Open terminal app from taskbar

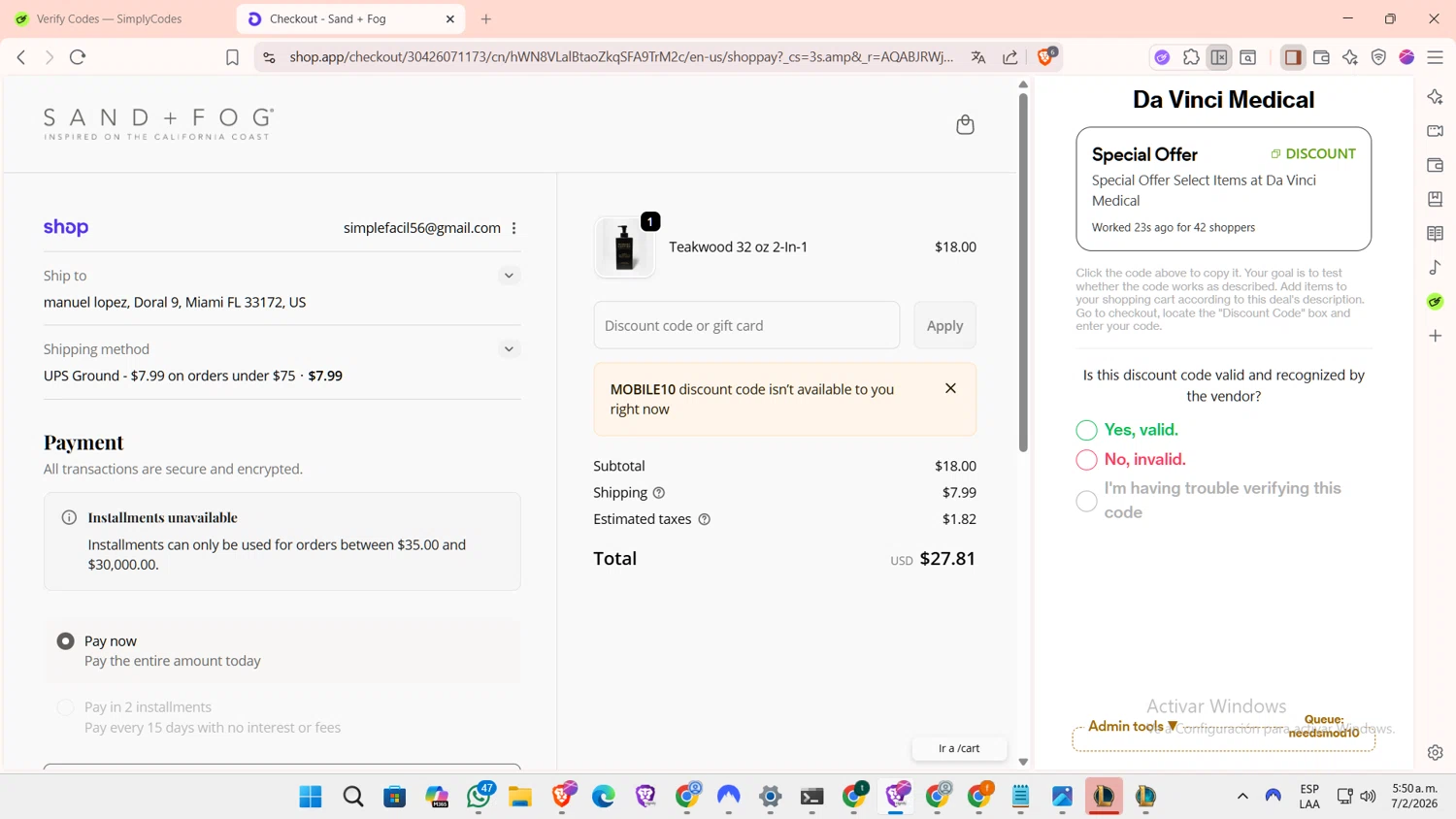point(812,797)
